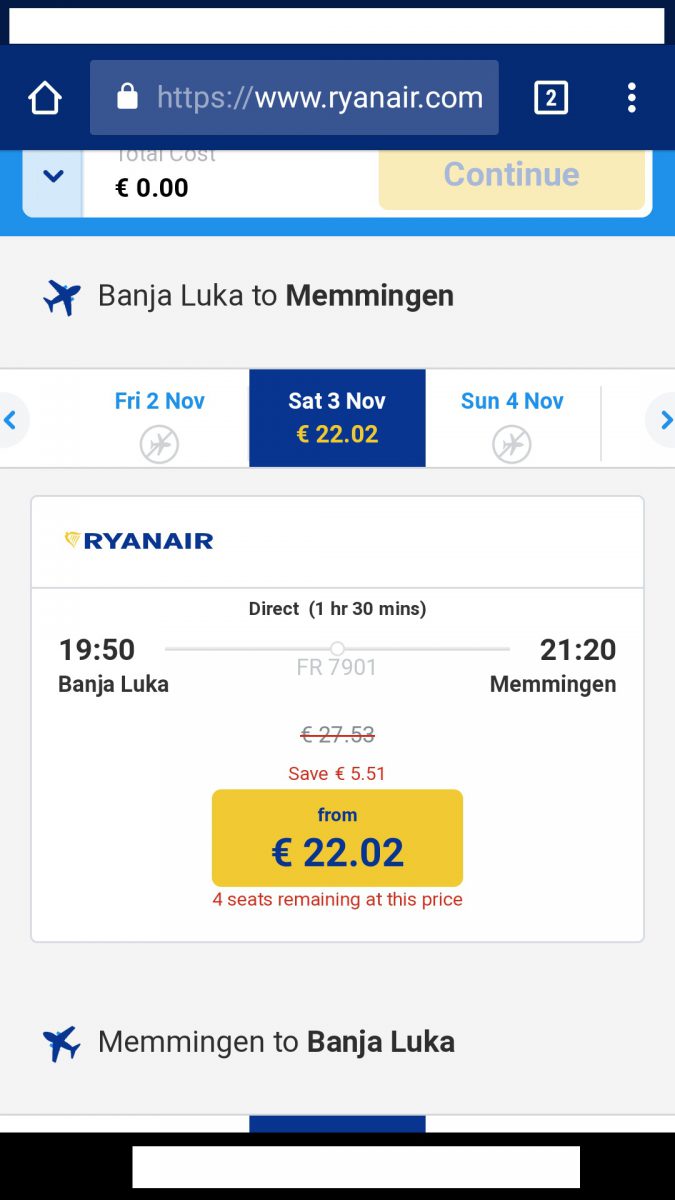Click the Ryanair logo on flight card

click(139, 541)
